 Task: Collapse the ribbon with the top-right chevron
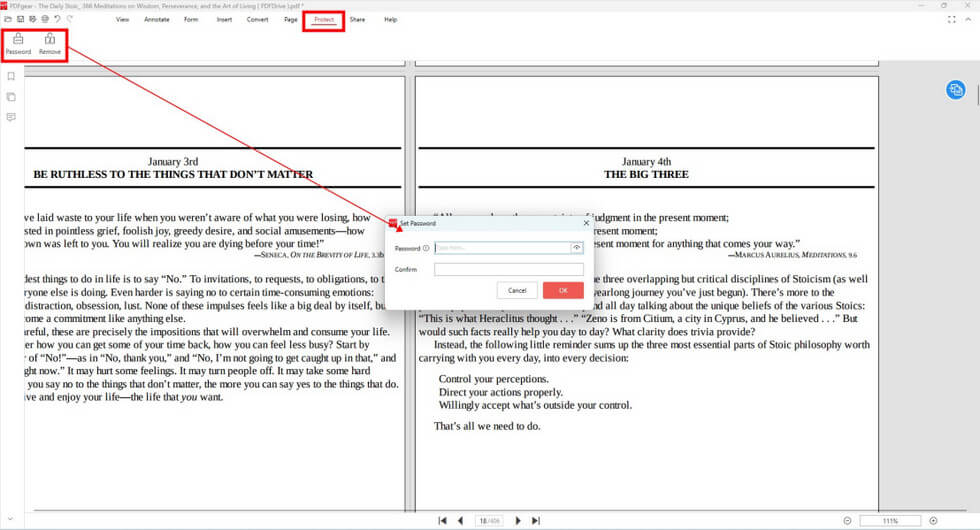(x=968, y=19)
